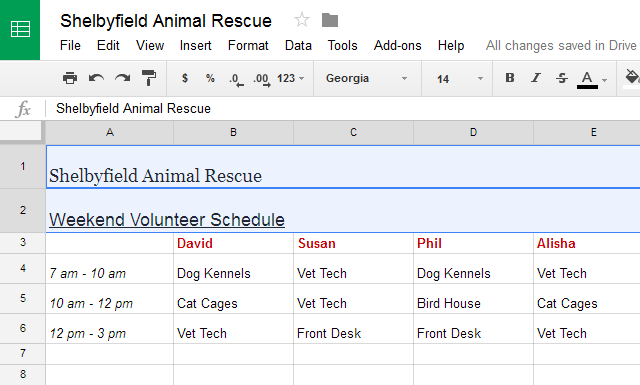Viewport: 640px width, 385px height.
Task: Toggle Bold formatting
Action: (510, 78)
